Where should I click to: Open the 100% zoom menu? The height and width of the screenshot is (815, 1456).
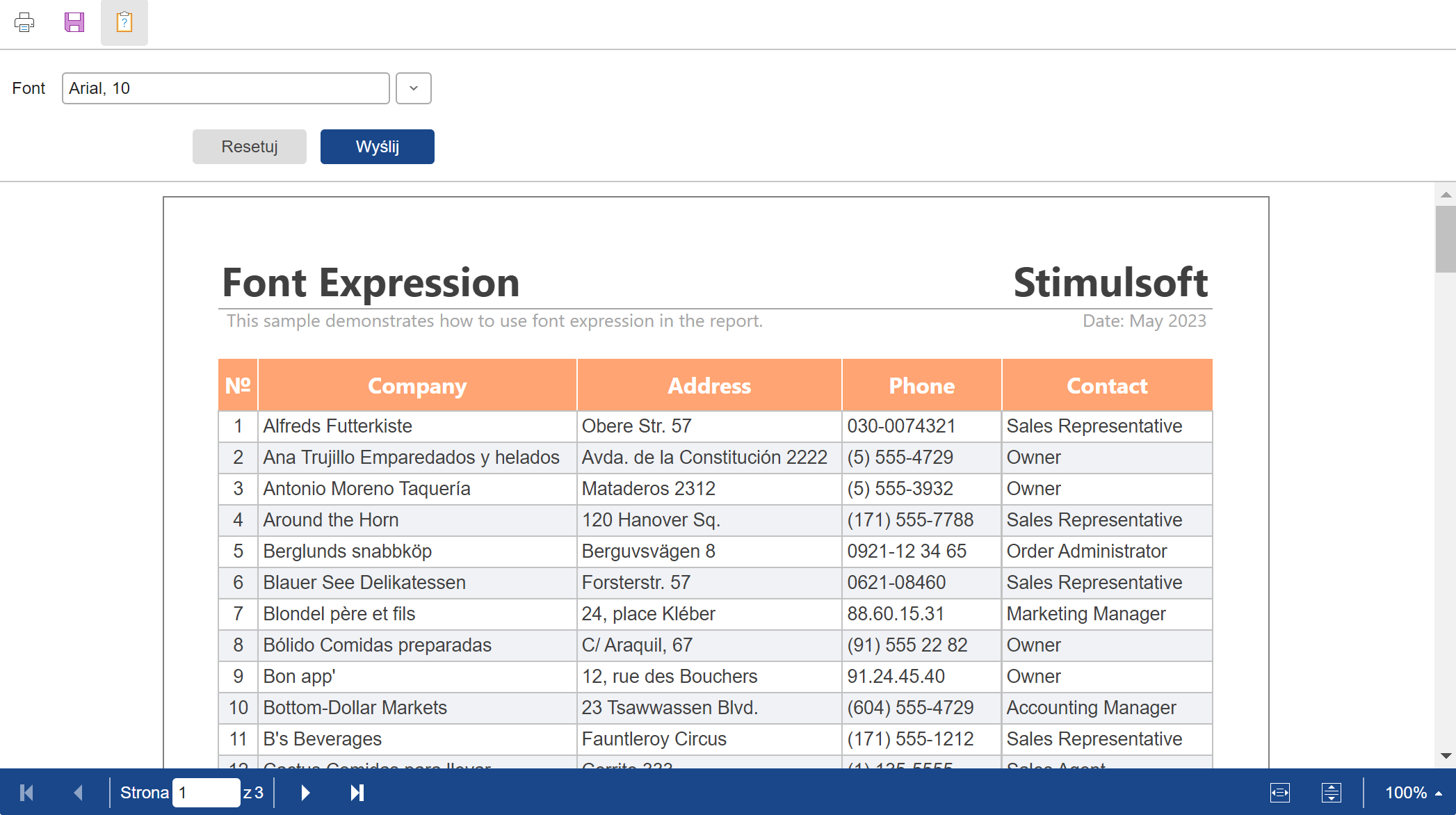tap(1413, 793)
